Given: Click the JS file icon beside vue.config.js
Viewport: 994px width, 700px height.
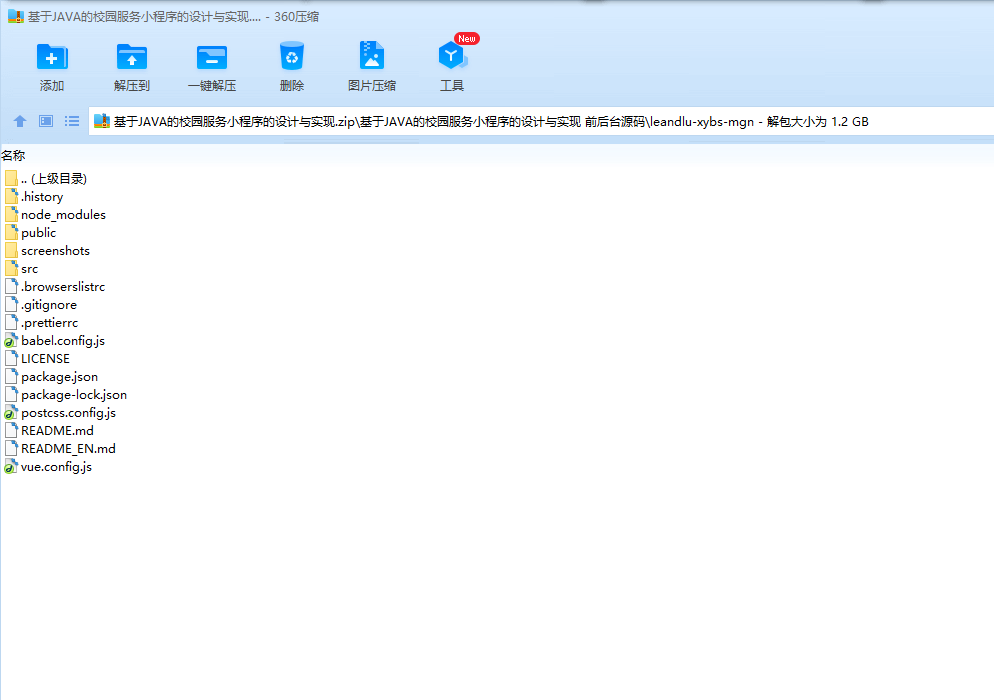Looking at the screenshot, I should tap(11, 467).
